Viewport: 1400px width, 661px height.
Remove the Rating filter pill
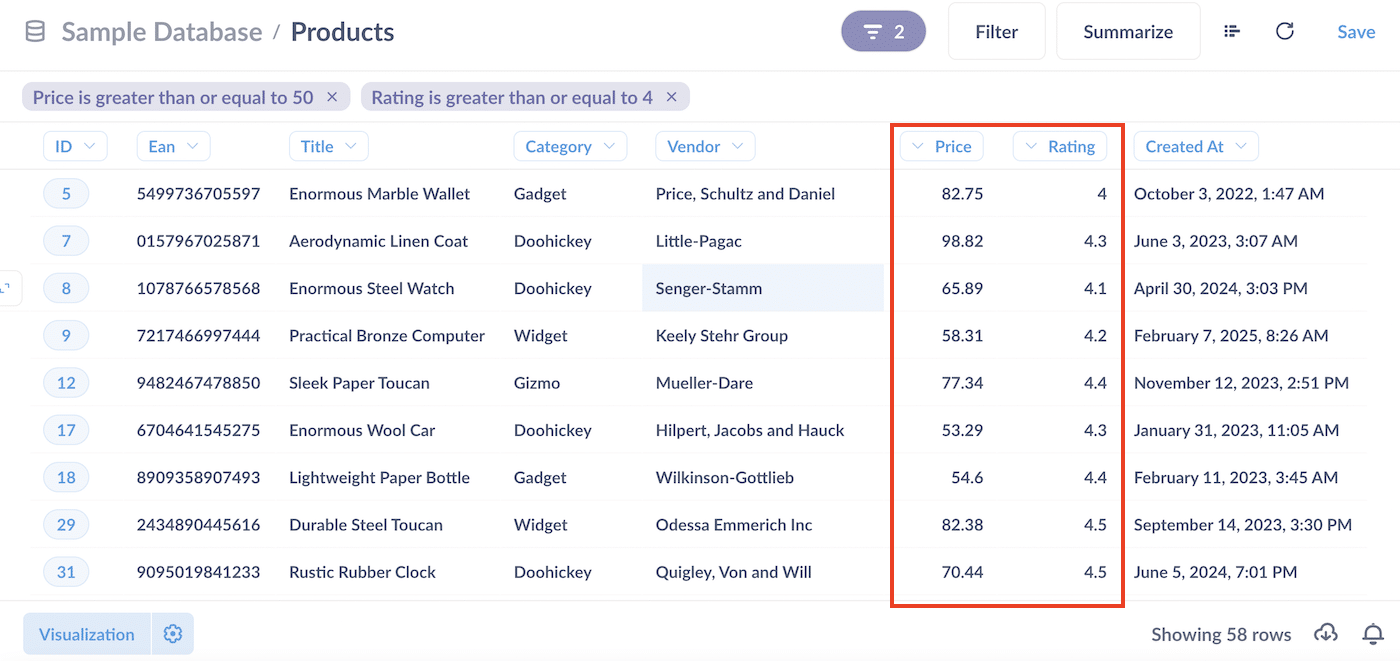[672, 97]
